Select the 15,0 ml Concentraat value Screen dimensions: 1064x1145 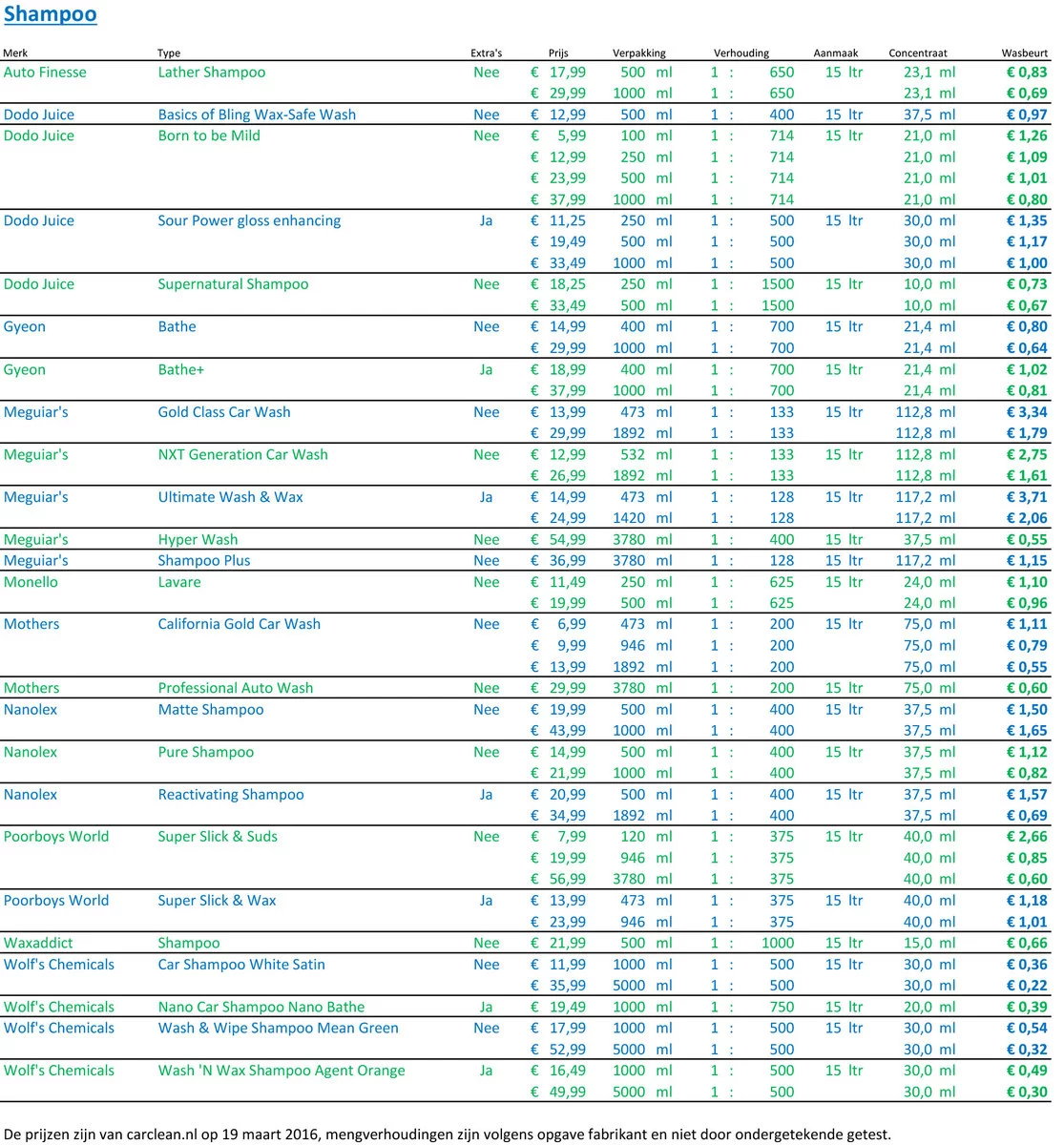[929, 944]
